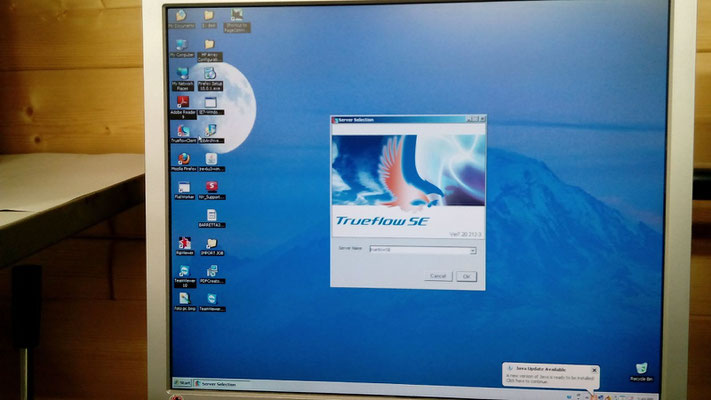Open the TeamViewer icon beside foto pc.bmp
711x400 pixels.
coord(212,302)
